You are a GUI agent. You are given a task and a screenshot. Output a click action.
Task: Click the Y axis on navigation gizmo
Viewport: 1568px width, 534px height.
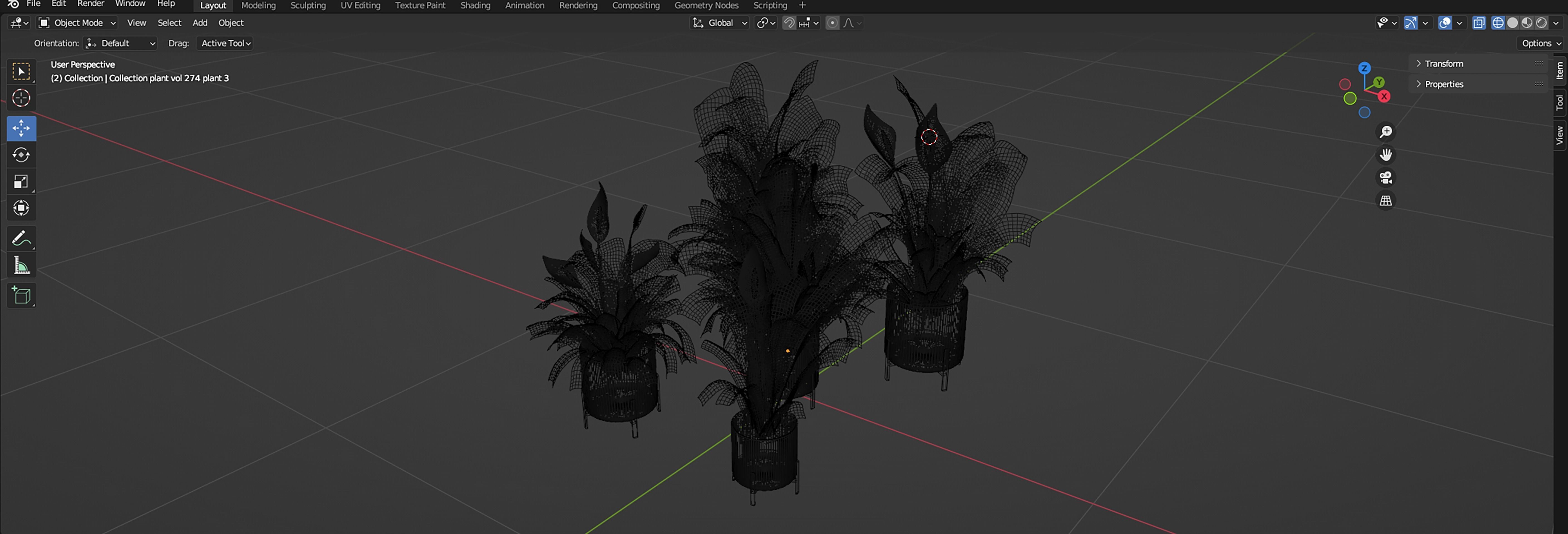[x=1379, y=82]
